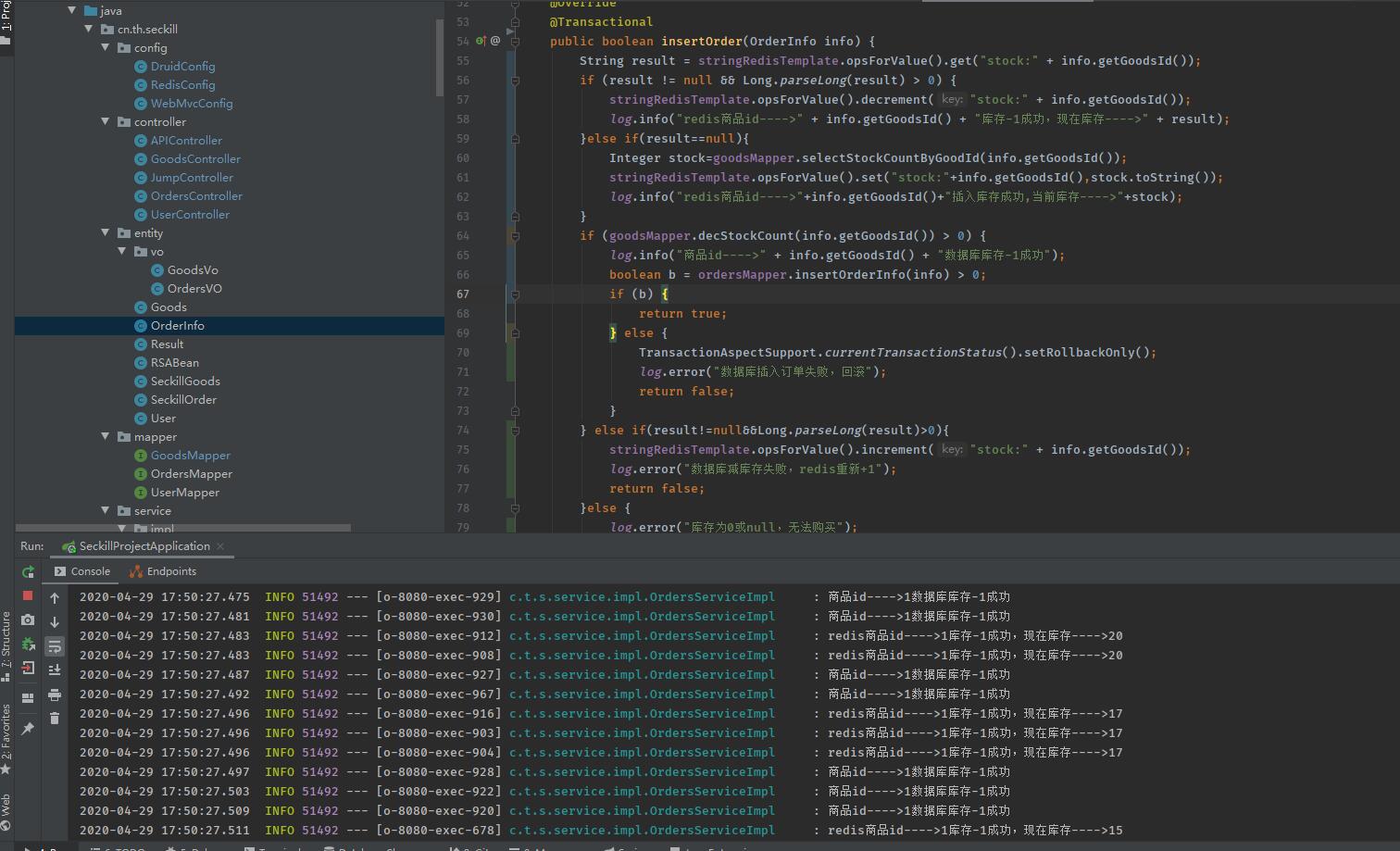Click the project tree horizontal scrollbar
Screen dimensions: 1400x851
point(183,528)
